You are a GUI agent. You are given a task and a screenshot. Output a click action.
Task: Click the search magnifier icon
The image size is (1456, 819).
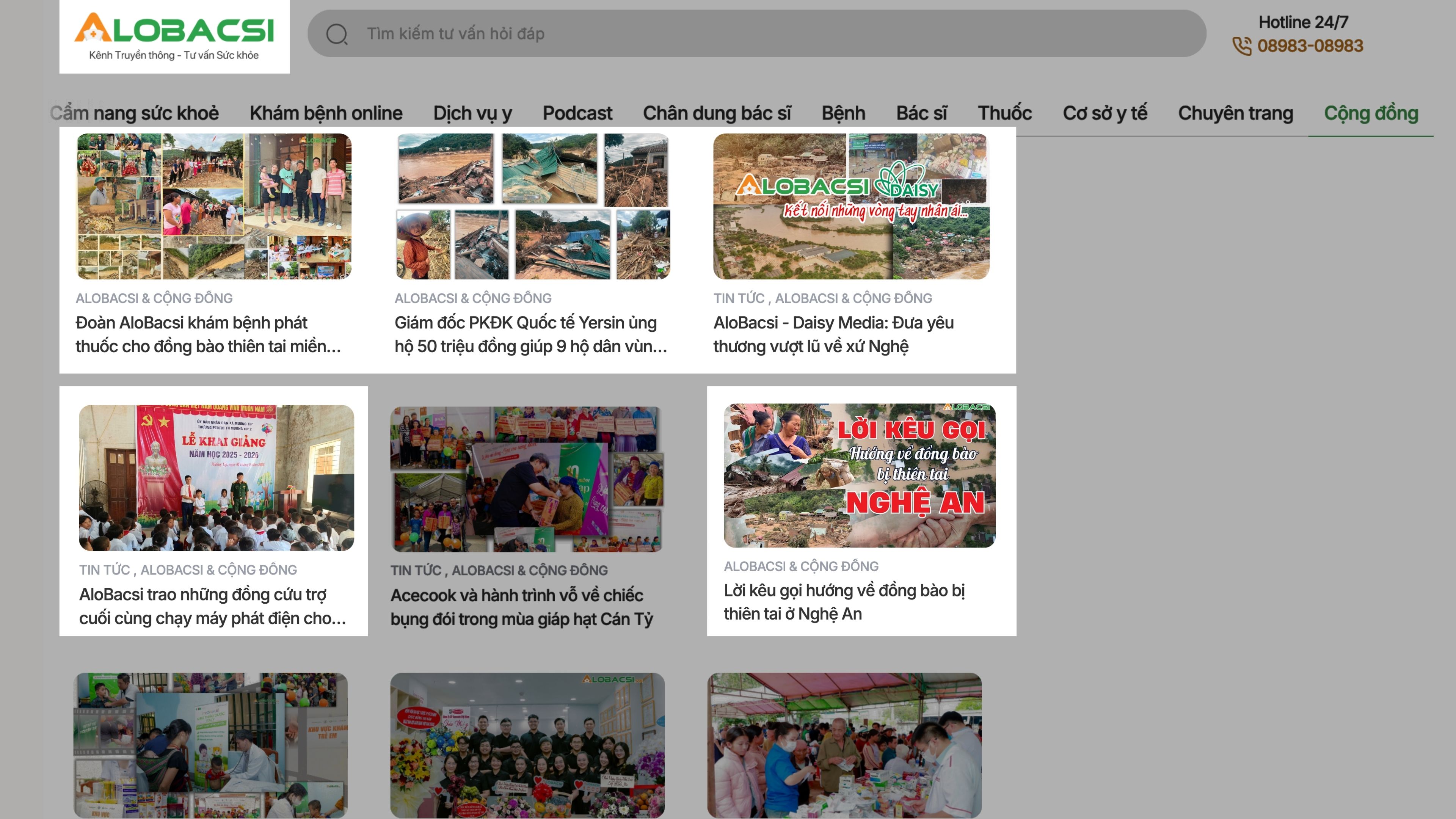pos(337,34)
